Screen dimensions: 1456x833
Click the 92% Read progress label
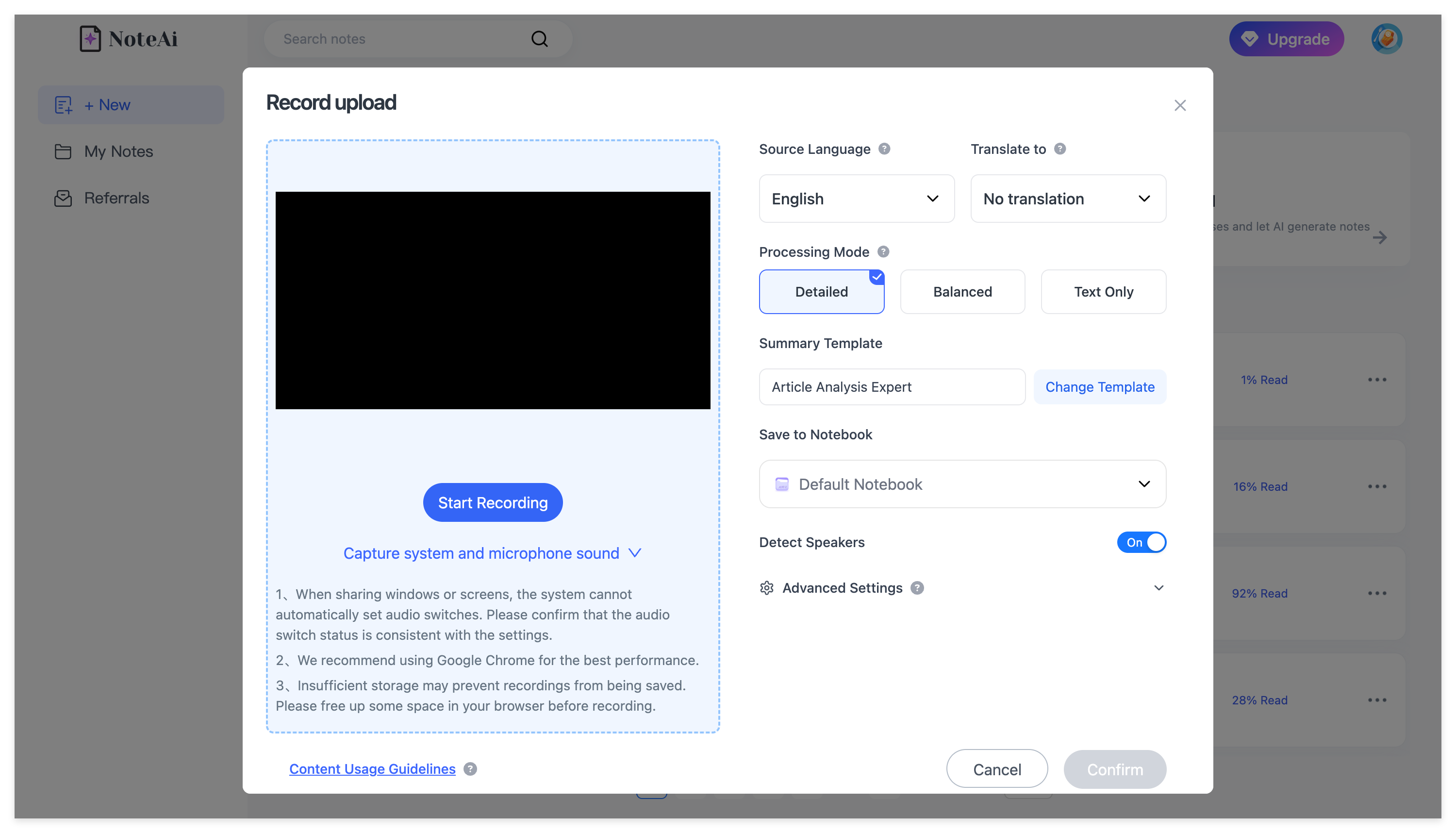1259,593
